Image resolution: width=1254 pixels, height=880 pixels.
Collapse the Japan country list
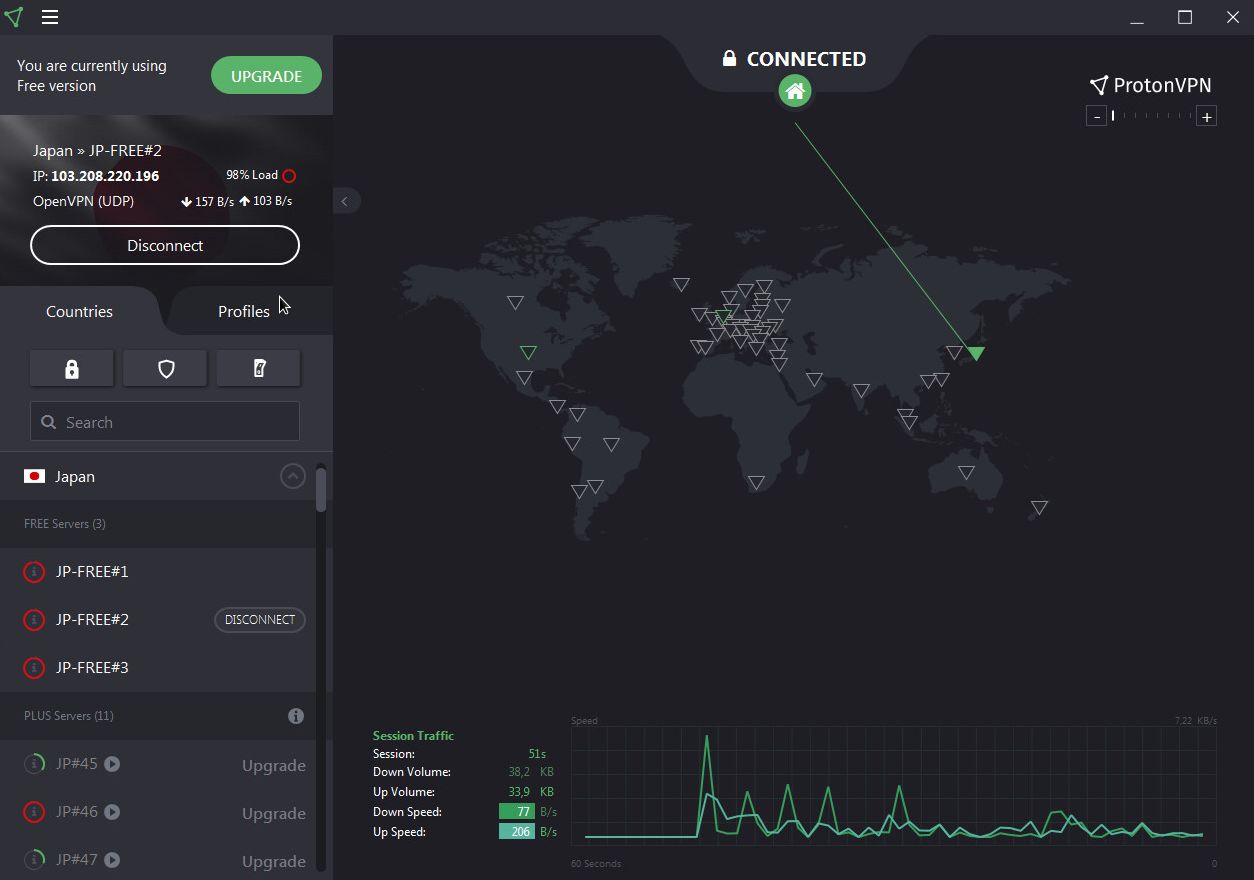292,476
